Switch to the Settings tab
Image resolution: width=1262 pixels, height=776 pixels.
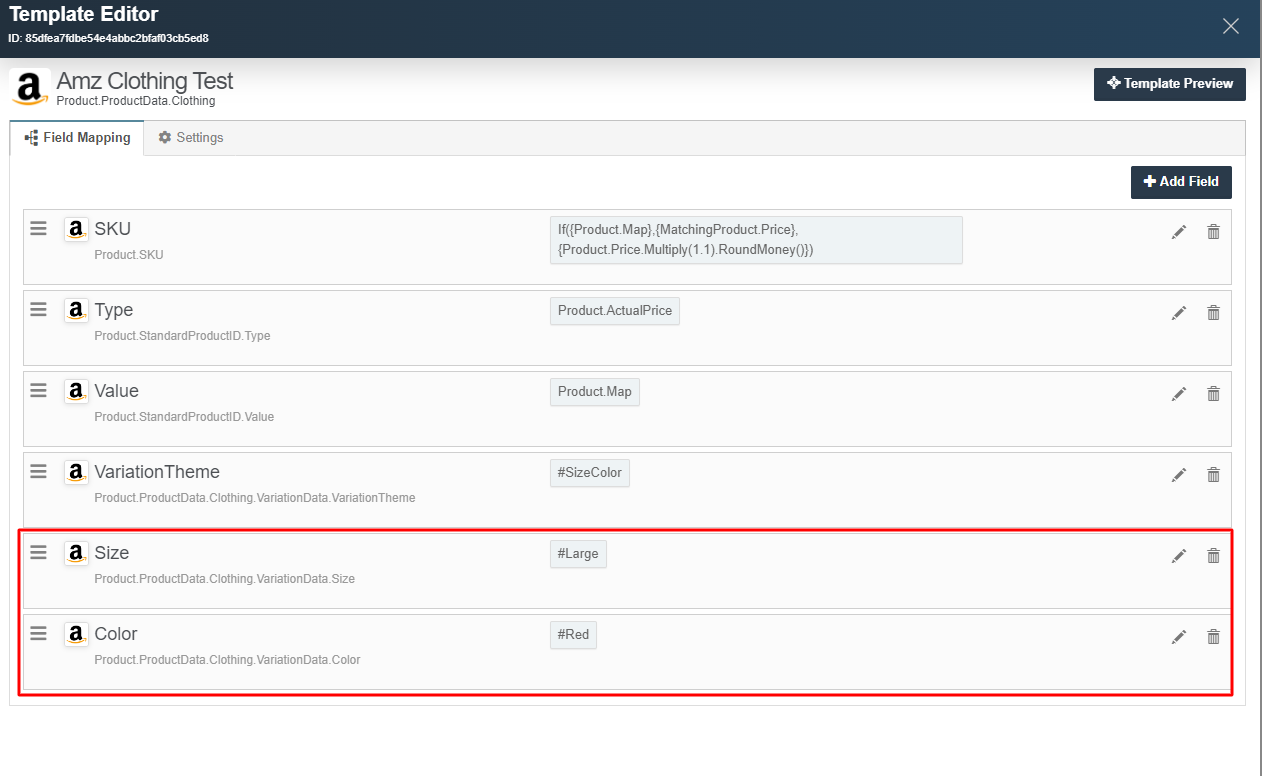pyautogui.click(x=191, y=138)
